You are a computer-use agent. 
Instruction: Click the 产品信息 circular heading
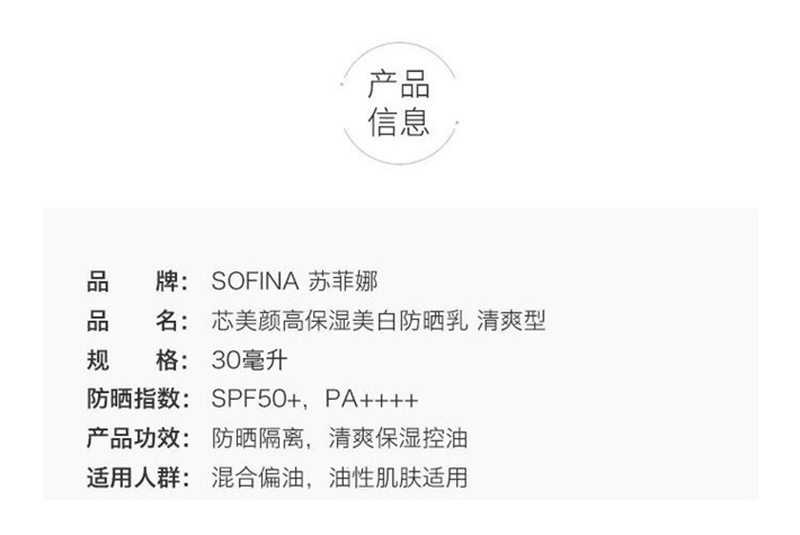(399, 103)
